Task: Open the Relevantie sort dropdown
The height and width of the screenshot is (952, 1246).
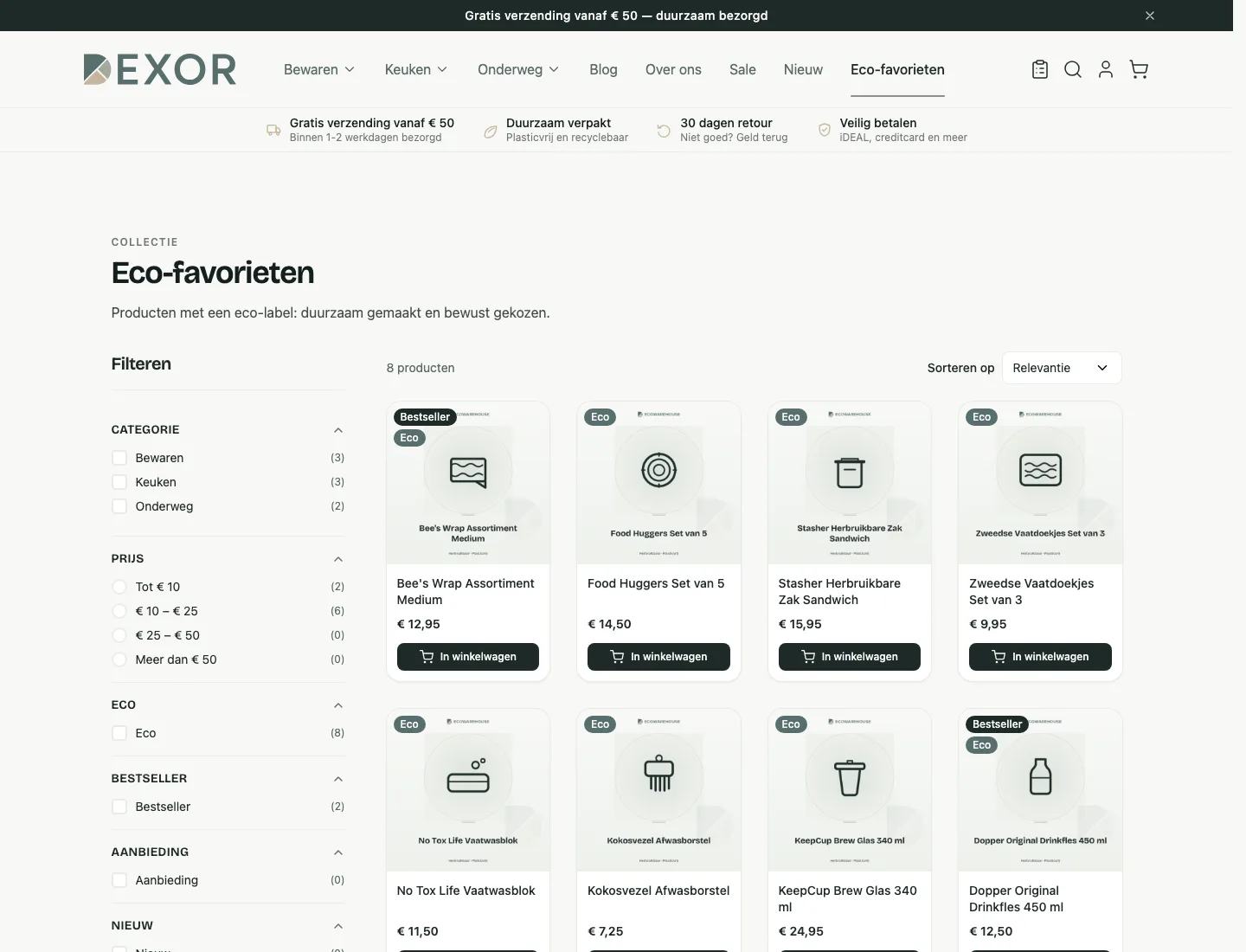Action: (x=1062, y=368)
